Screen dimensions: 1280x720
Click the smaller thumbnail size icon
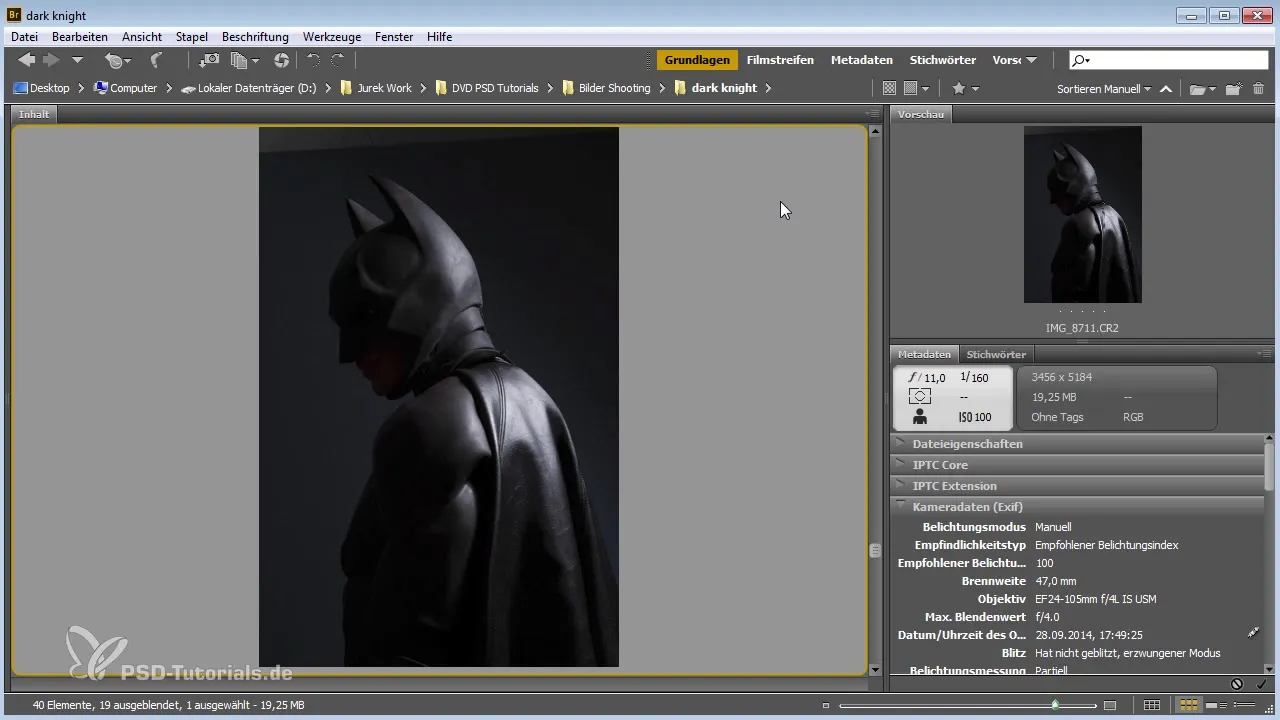click(x=826, y=706)
